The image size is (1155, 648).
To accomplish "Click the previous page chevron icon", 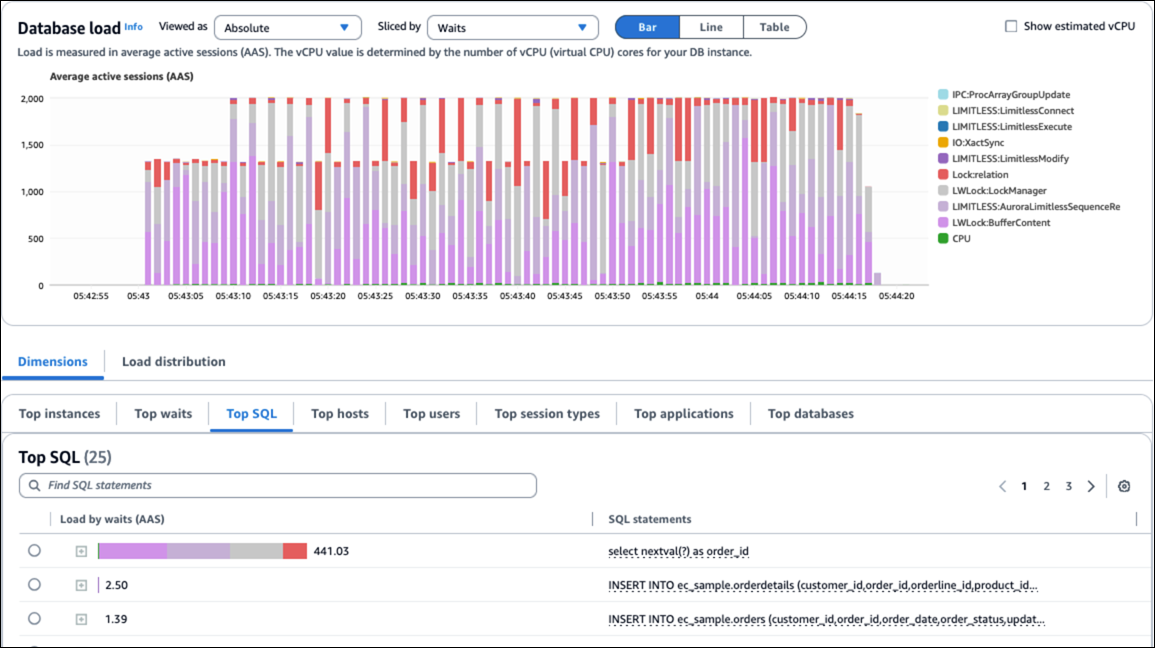I will click(1003, 485).
